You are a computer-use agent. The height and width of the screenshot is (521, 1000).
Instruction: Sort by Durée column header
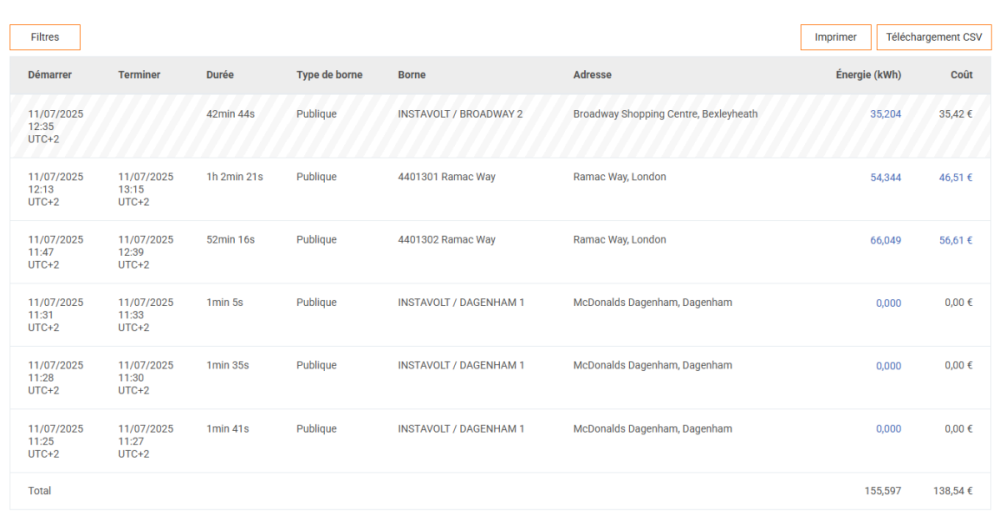[x=220, y=75]
